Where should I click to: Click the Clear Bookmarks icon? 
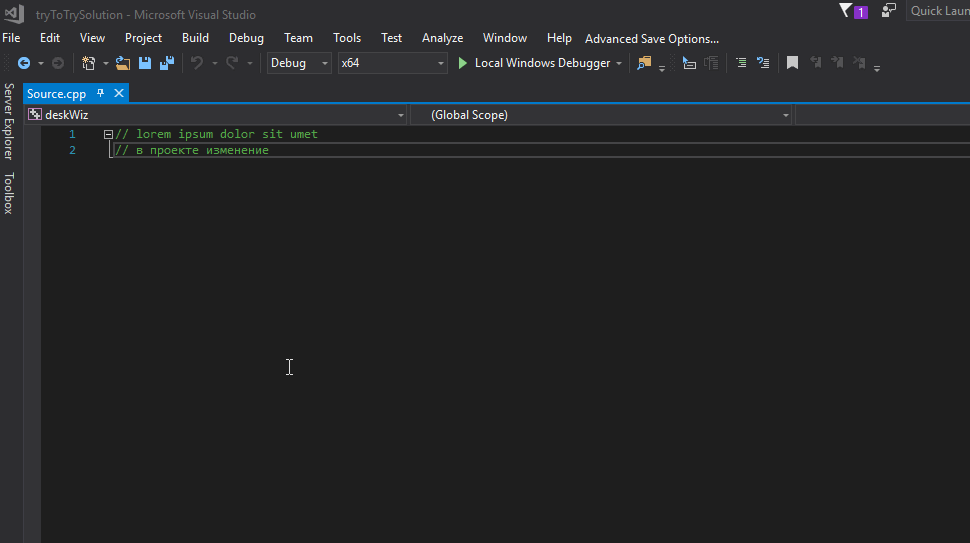859,62
